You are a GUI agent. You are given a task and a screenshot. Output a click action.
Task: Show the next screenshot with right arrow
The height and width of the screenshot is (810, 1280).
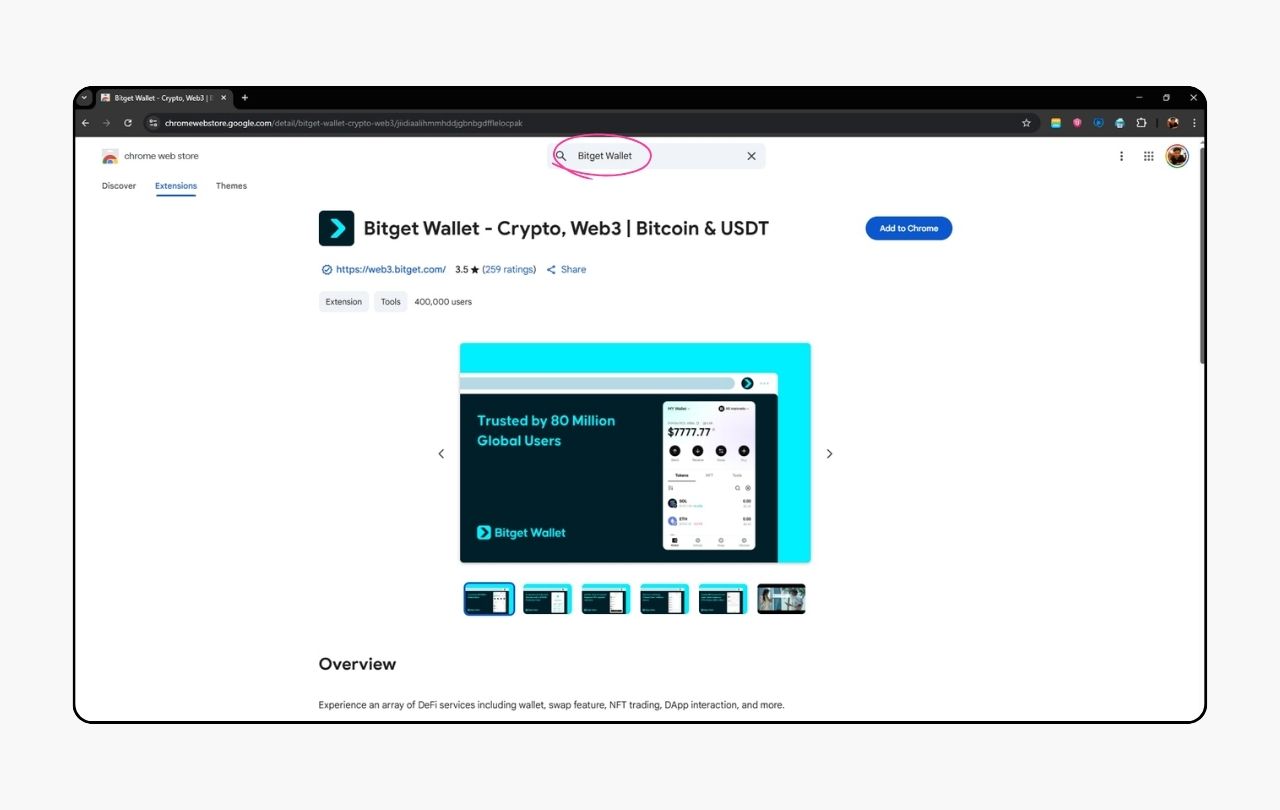point(829,454)
